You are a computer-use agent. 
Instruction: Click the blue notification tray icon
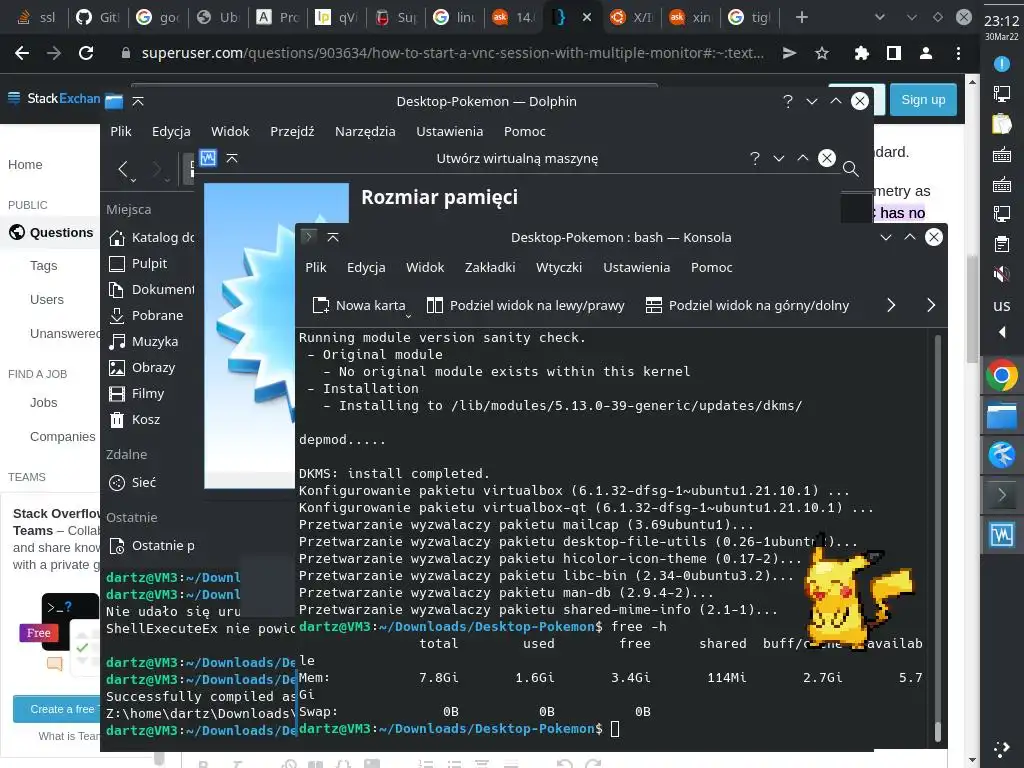(x=1002, y=63)
